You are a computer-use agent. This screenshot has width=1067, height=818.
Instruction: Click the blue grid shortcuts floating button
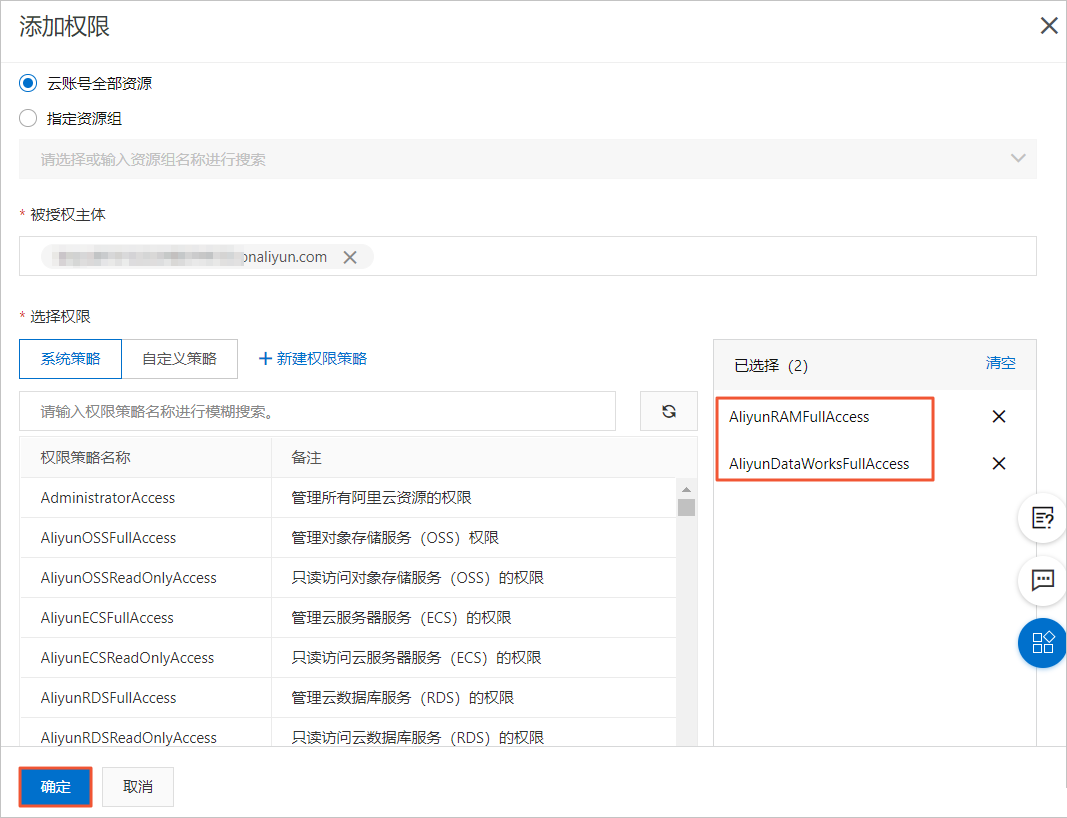point(1043,642)
